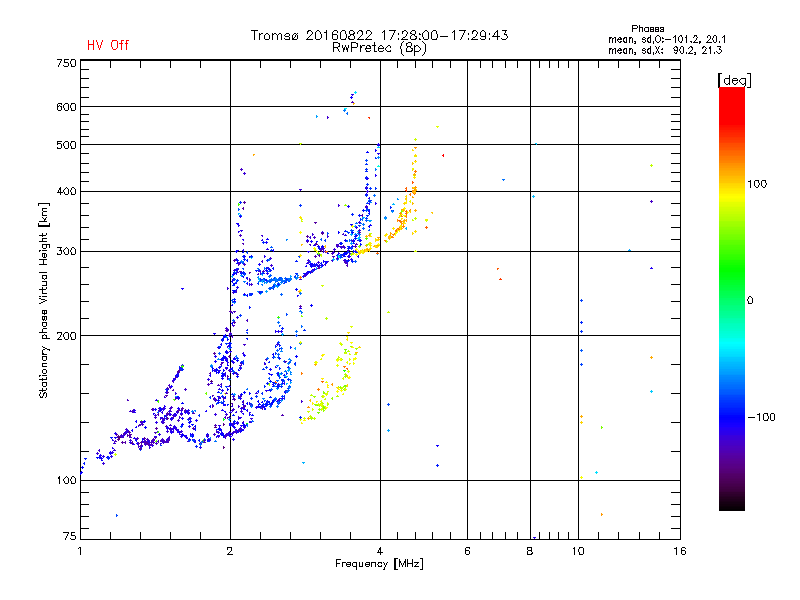Click the Frequency [MHz] axis label
The height and width of the screenshot is (600, 800).
tap(379, 564)
